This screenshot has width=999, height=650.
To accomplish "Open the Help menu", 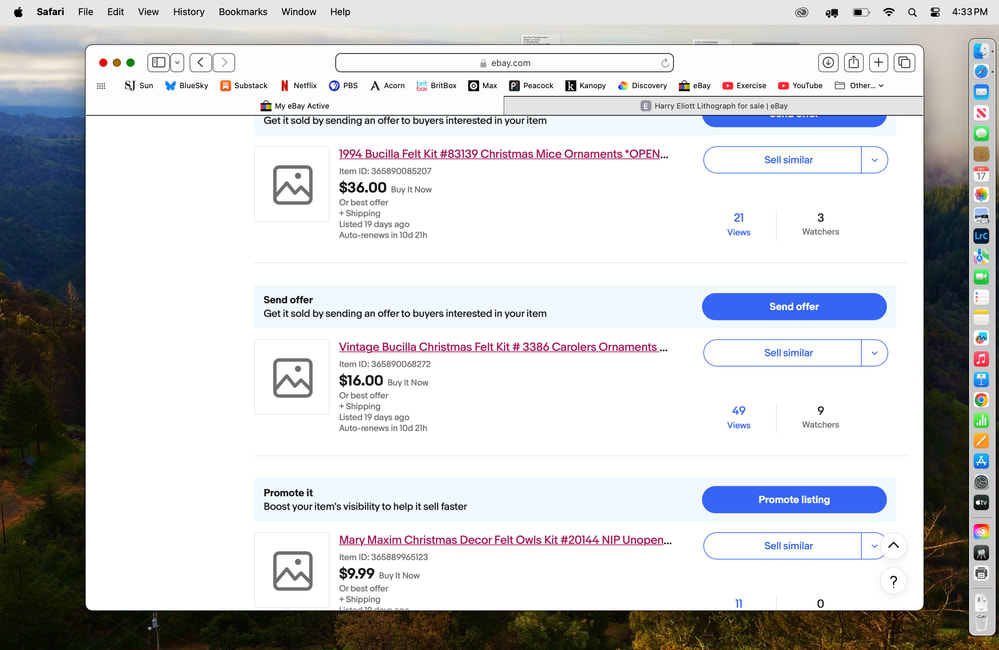I will point(340,12).
